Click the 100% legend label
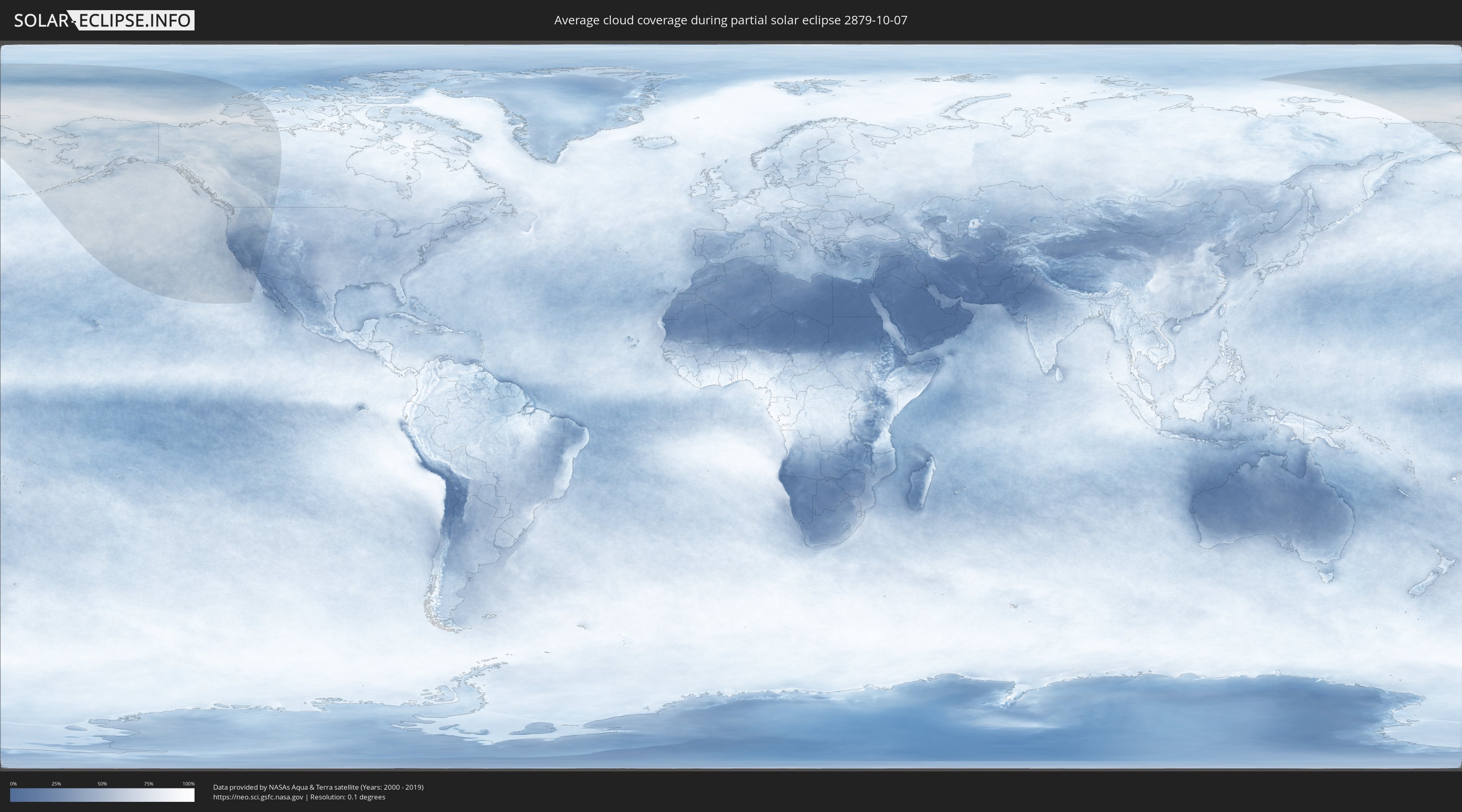The width and height of the screenshot is (1462, 812). click(x=188, y=784)
